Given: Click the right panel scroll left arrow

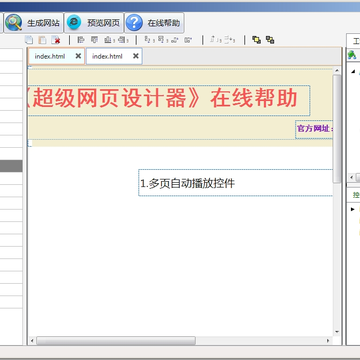Looking at the screenshot, I should [351, 177].
